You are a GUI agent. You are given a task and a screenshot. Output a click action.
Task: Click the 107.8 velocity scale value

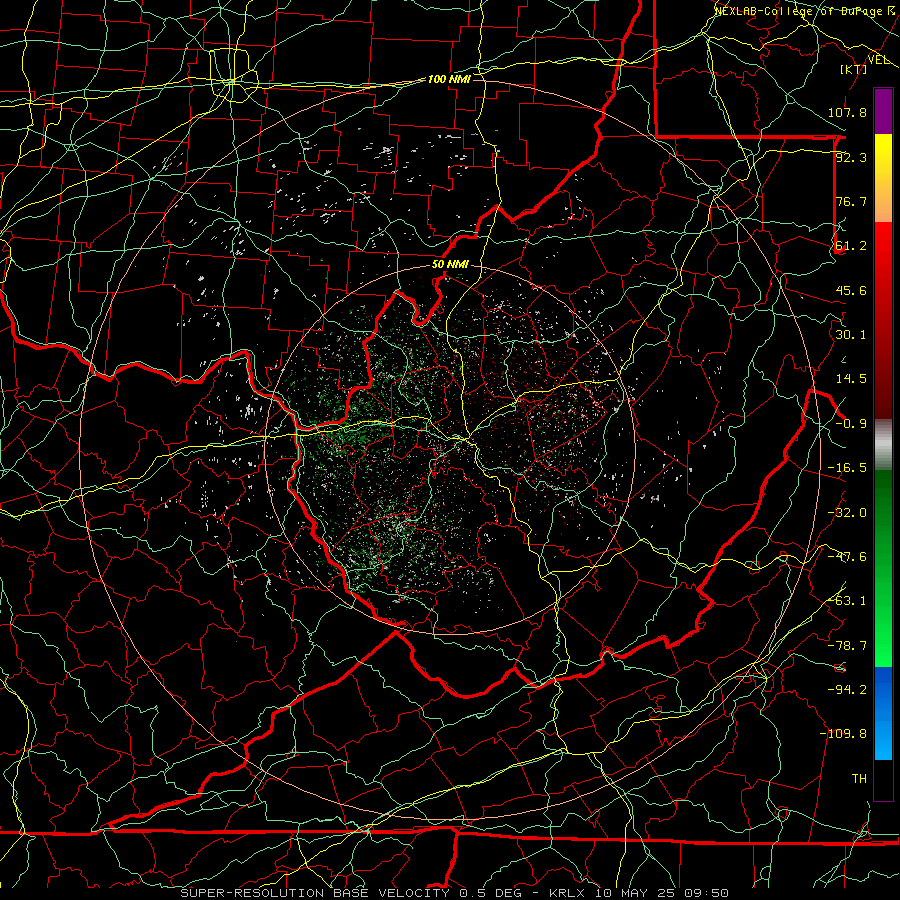pos(847,112)
